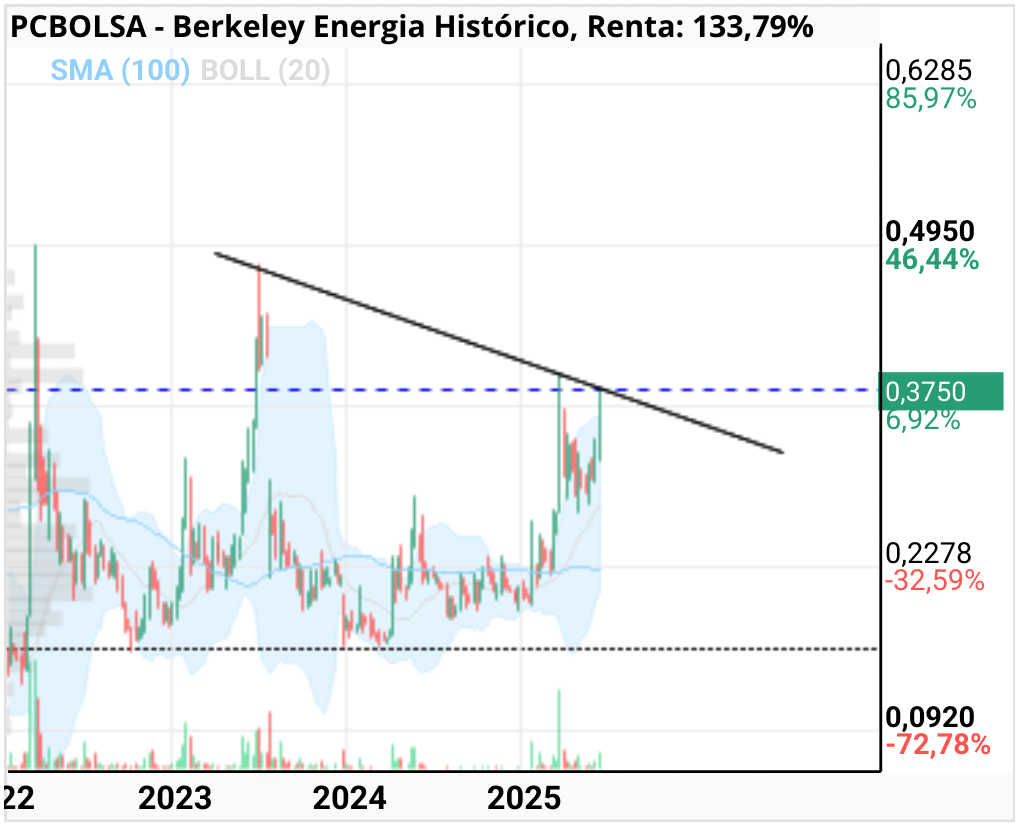Click the black descending trendline
The width and height of the screenshot is (1019, 826).
pyautogui.click(x=498, y=352)
